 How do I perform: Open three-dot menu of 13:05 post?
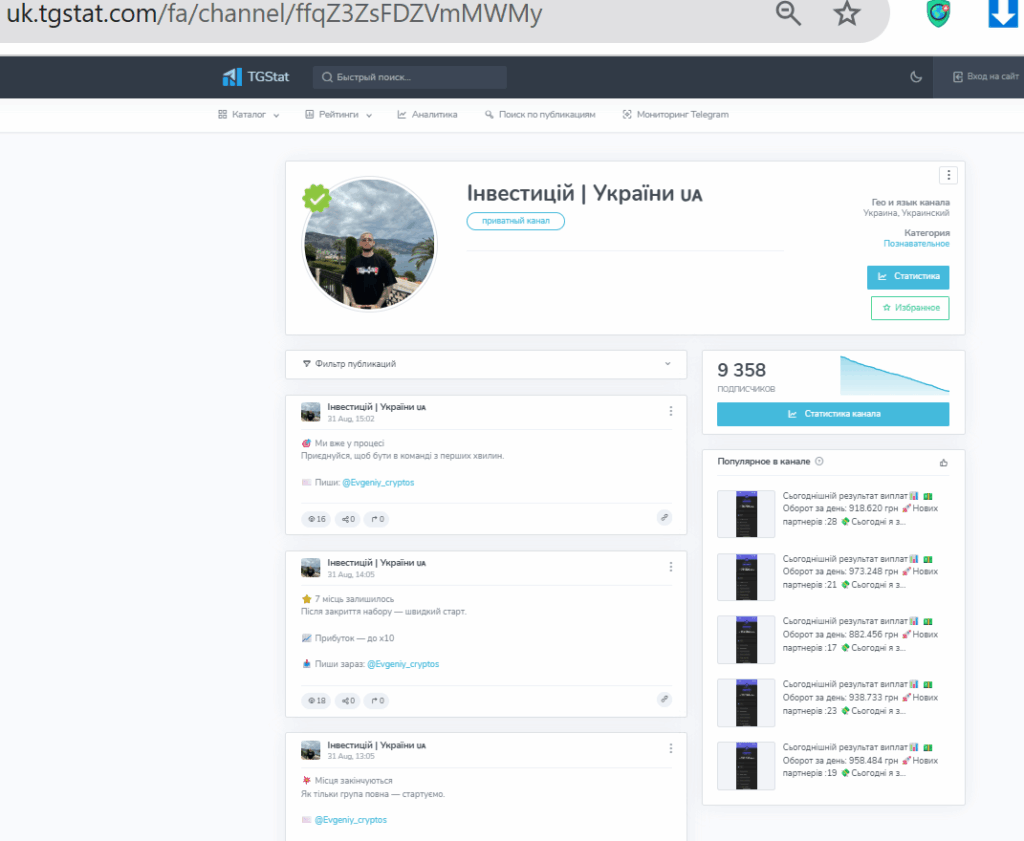[671, 749]
